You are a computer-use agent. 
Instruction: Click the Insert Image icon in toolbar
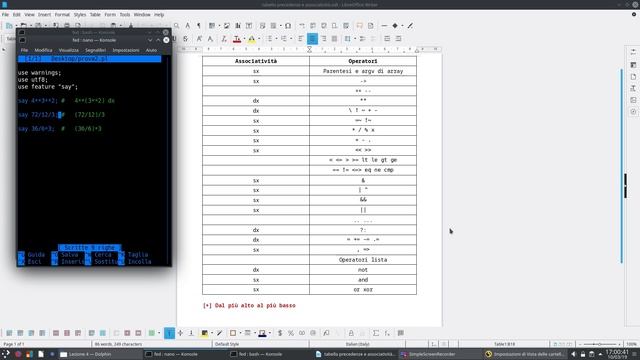(x=227, y=26)
